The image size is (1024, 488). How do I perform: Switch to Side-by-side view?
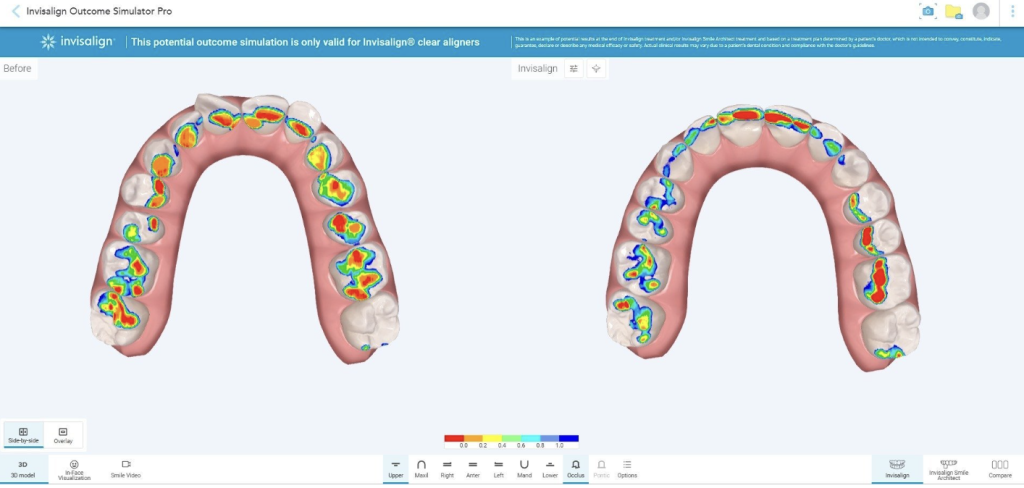point(24,436)
